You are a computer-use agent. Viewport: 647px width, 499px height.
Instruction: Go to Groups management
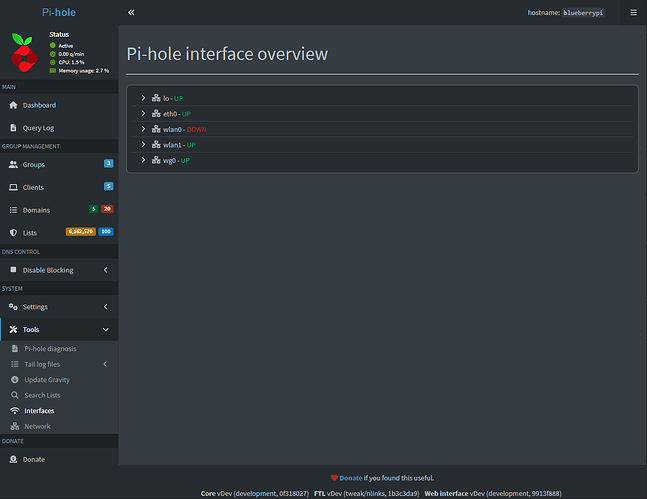pyautogui.click(x=34, y=164)
